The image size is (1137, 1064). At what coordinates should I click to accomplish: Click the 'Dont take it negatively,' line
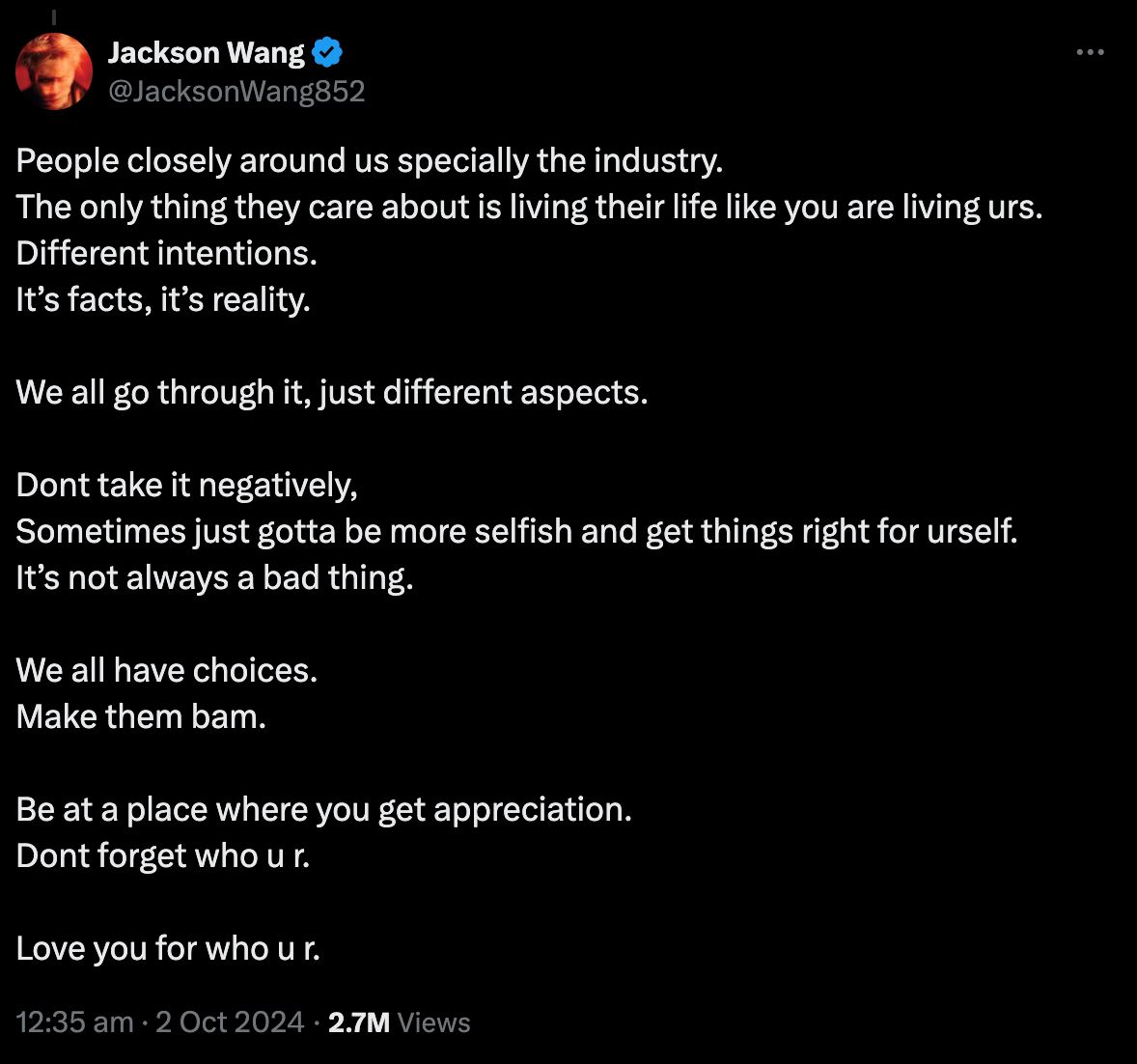pos(186,485)
